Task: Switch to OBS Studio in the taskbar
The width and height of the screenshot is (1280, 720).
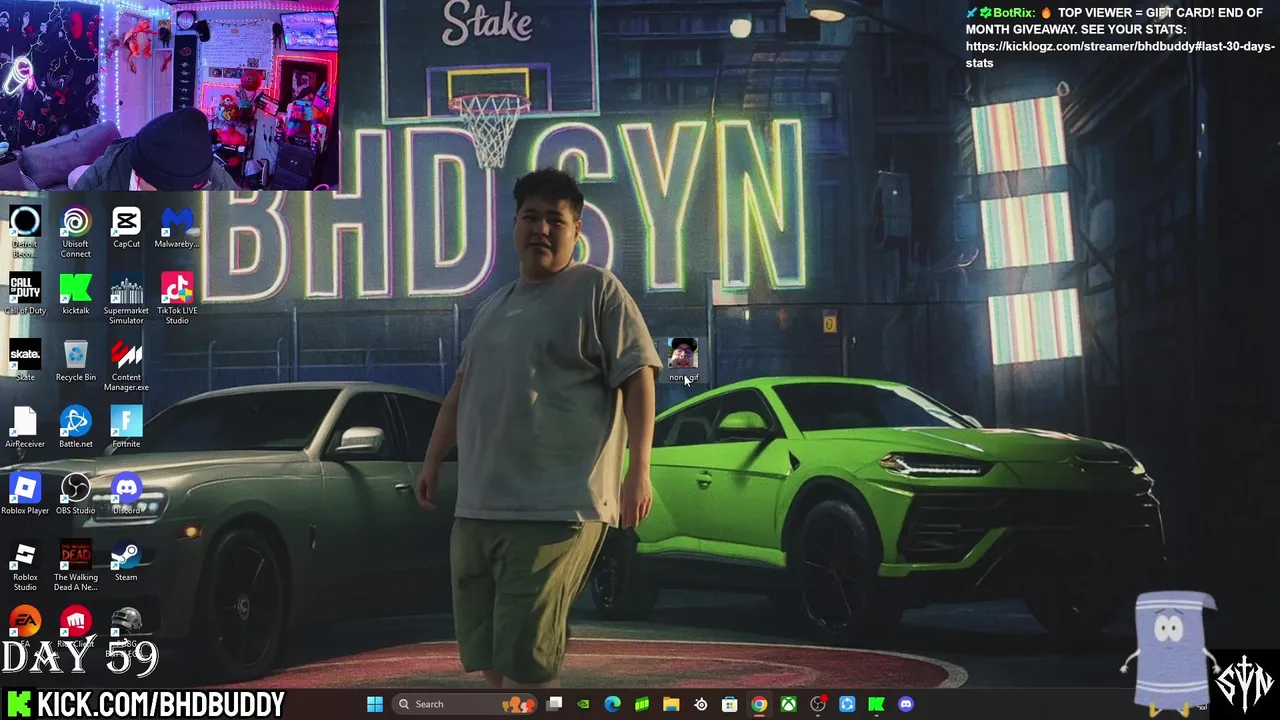Action: tap(818, 704)
